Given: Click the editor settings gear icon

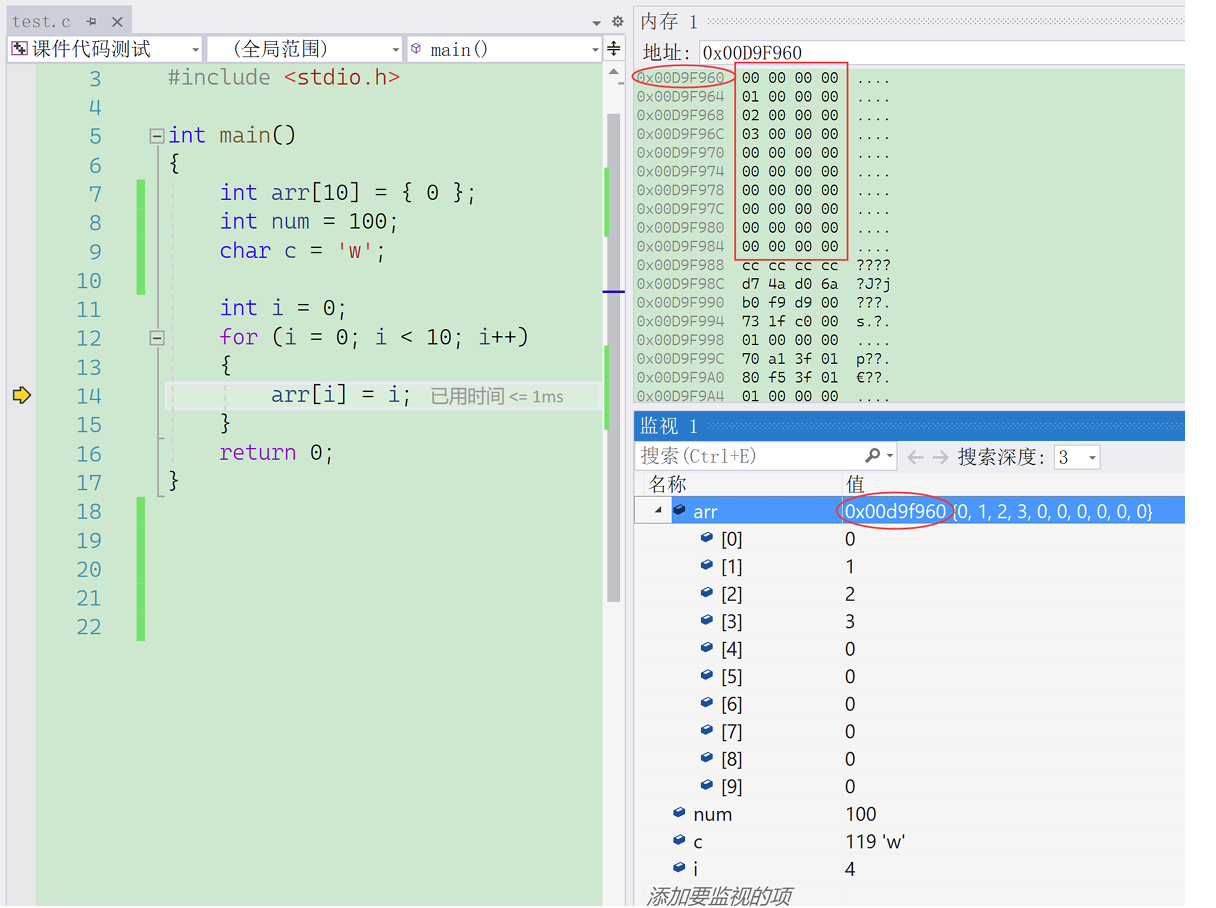Looking at the screenshot, I should [x=617, y=21].
